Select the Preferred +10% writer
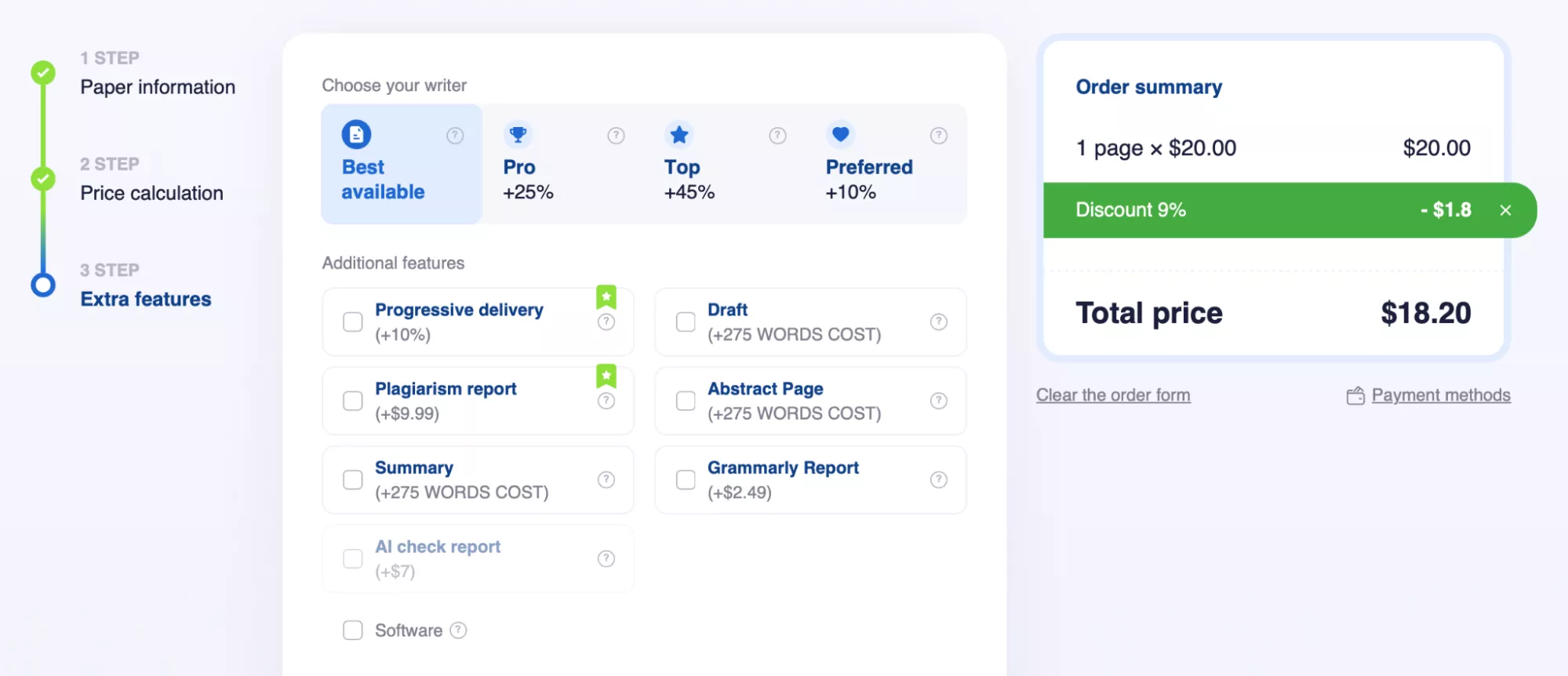The height and width of the screenshot is (676, 1568). point(886,164)
